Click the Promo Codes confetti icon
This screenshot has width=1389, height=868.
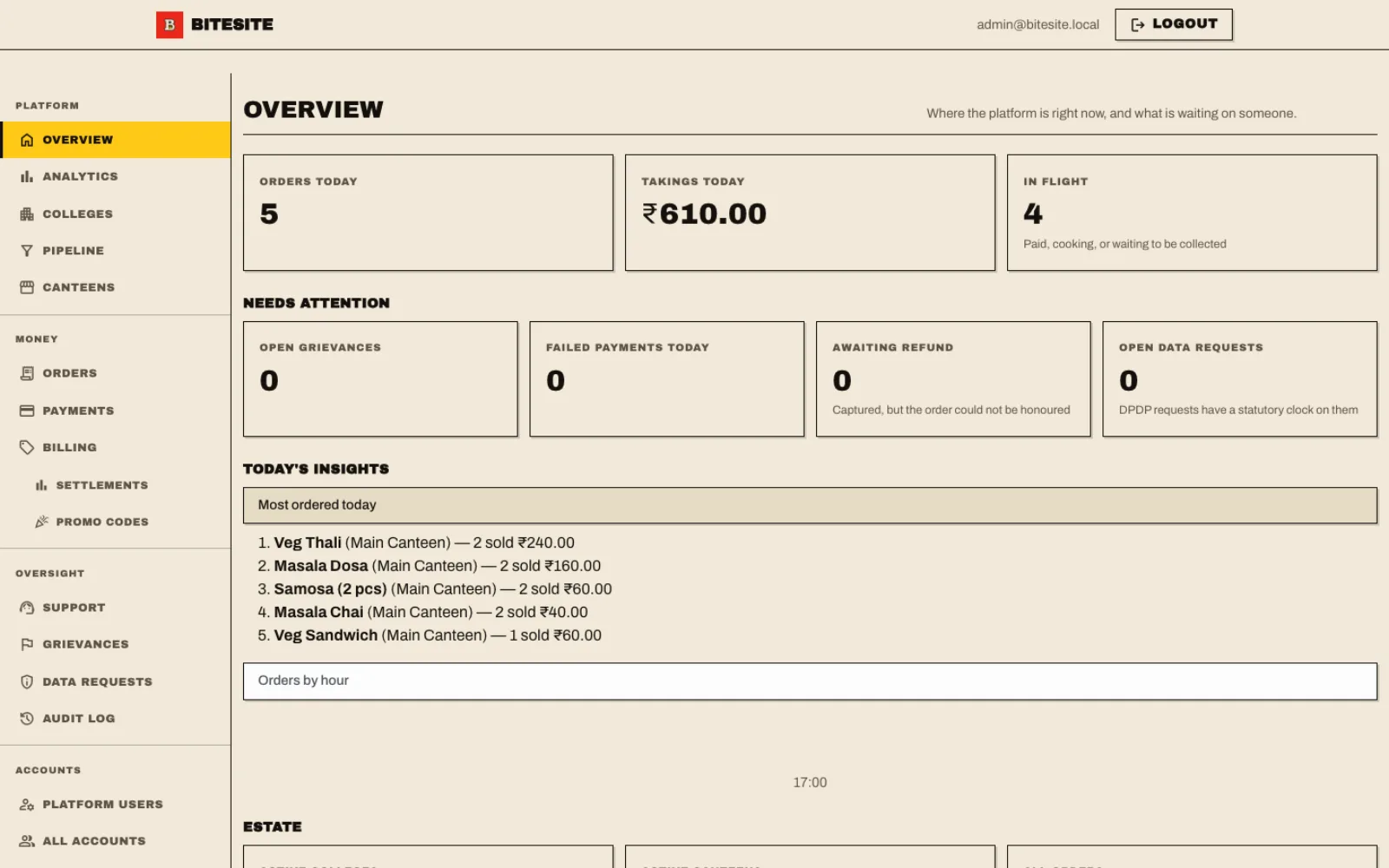(41, 522)
